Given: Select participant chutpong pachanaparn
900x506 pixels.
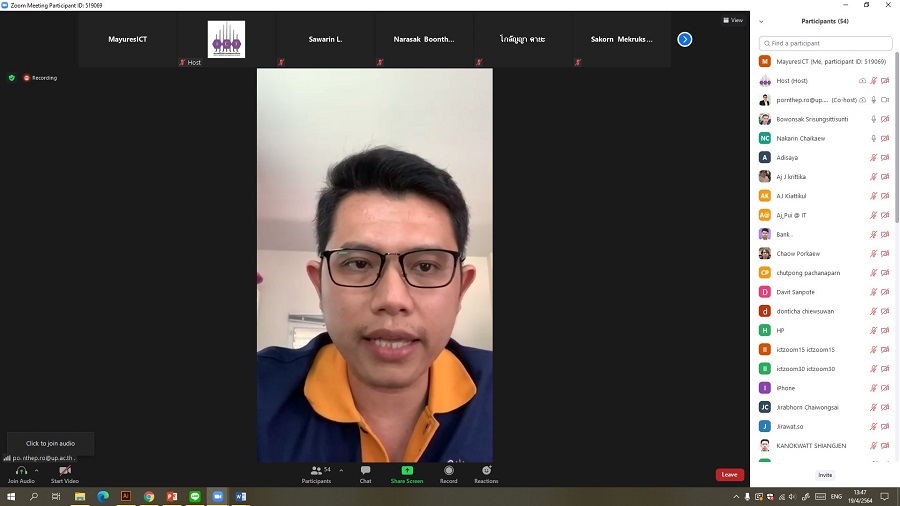Looking at the screenshot, I should pyautogui.click(x=825, y=273).
